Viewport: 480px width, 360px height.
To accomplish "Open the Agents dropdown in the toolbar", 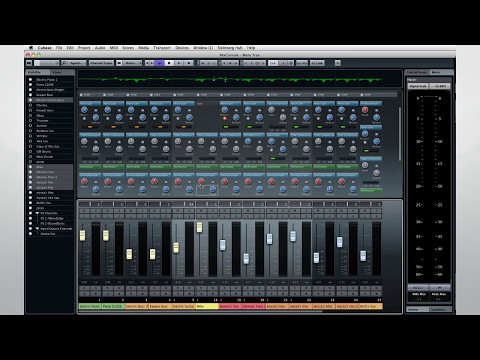I will pyautogui.click(x=77, y=63).
